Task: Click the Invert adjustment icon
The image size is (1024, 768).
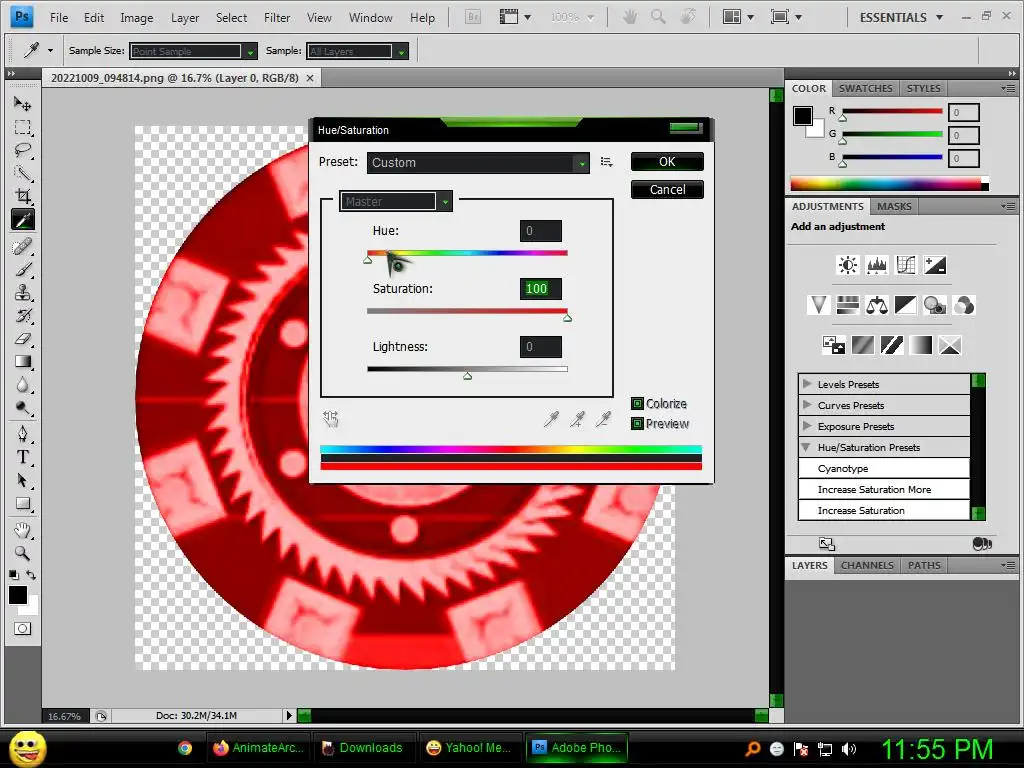Action: [833, 345]
